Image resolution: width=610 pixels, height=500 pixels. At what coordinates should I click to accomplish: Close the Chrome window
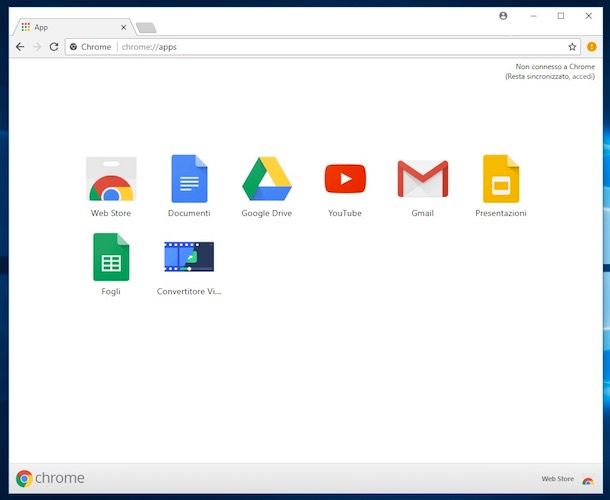point(588,16)
